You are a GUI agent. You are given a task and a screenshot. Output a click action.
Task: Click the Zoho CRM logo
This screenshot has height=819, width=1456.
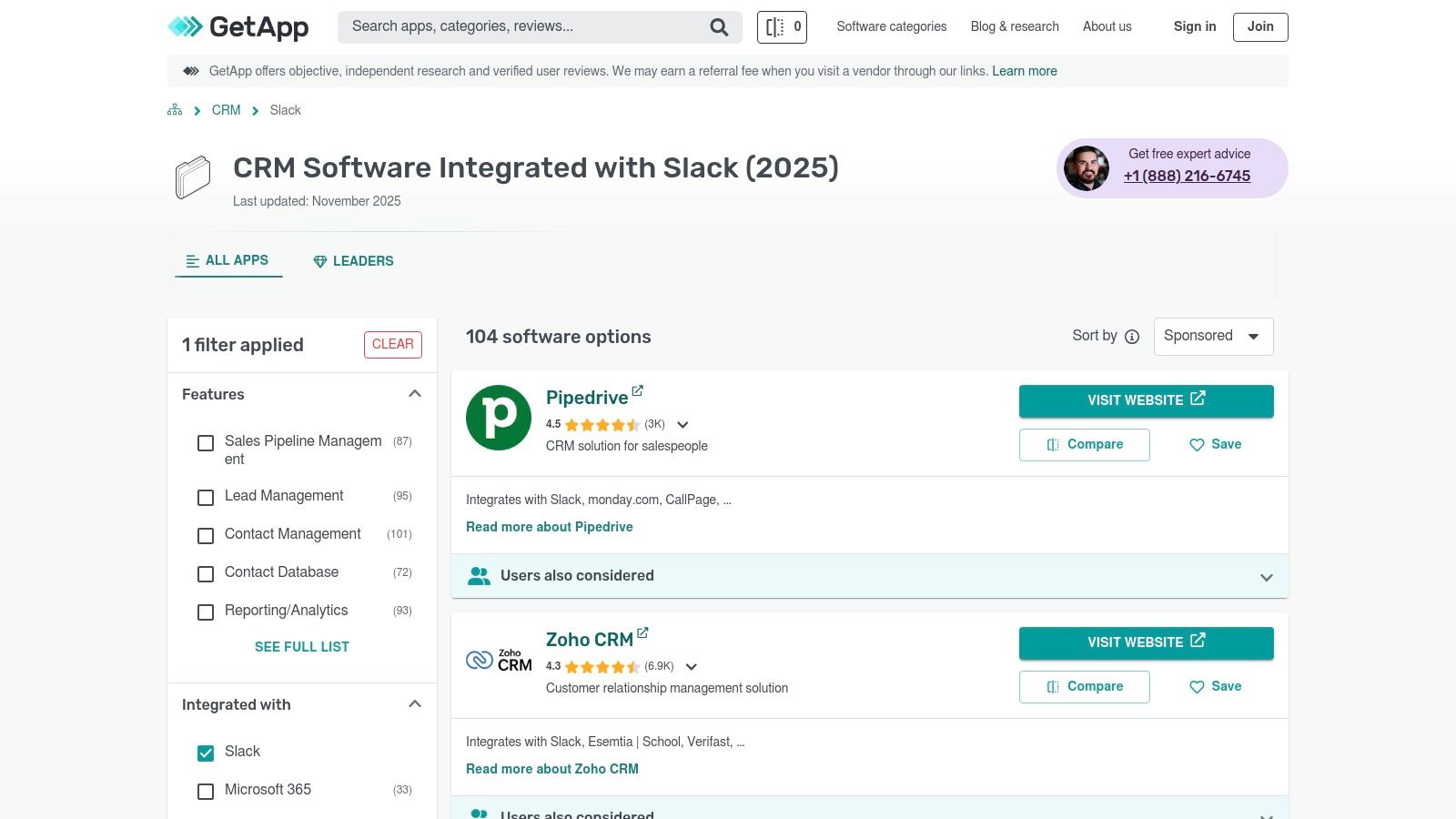point(499,659)
